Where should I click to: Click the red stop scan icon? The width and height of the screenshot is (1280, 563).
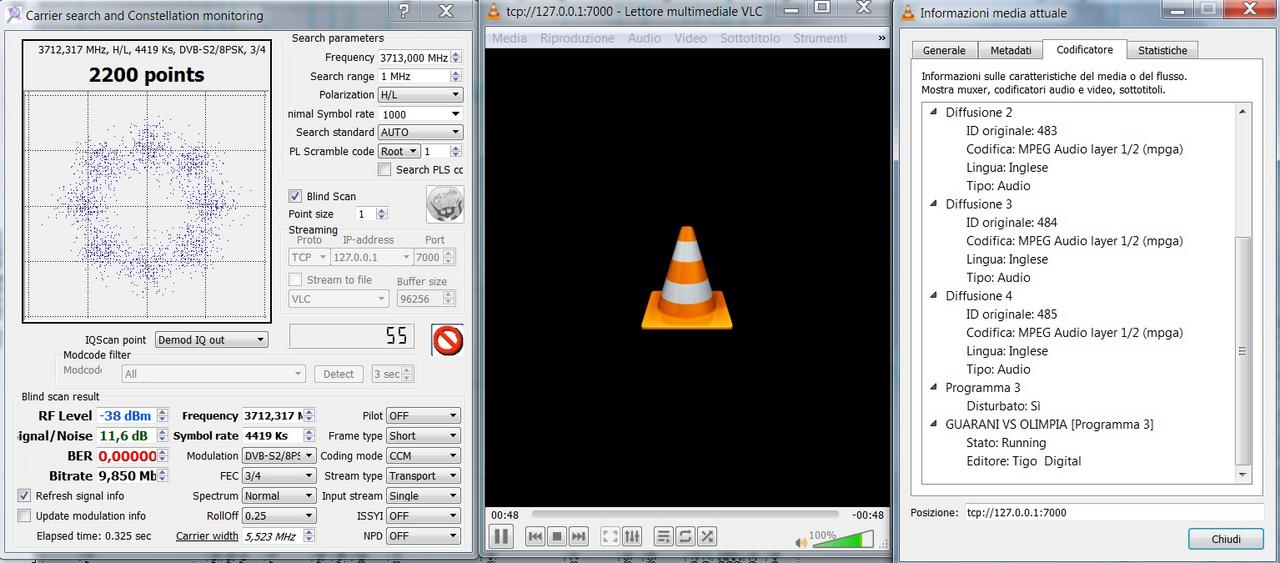[447, 341]
